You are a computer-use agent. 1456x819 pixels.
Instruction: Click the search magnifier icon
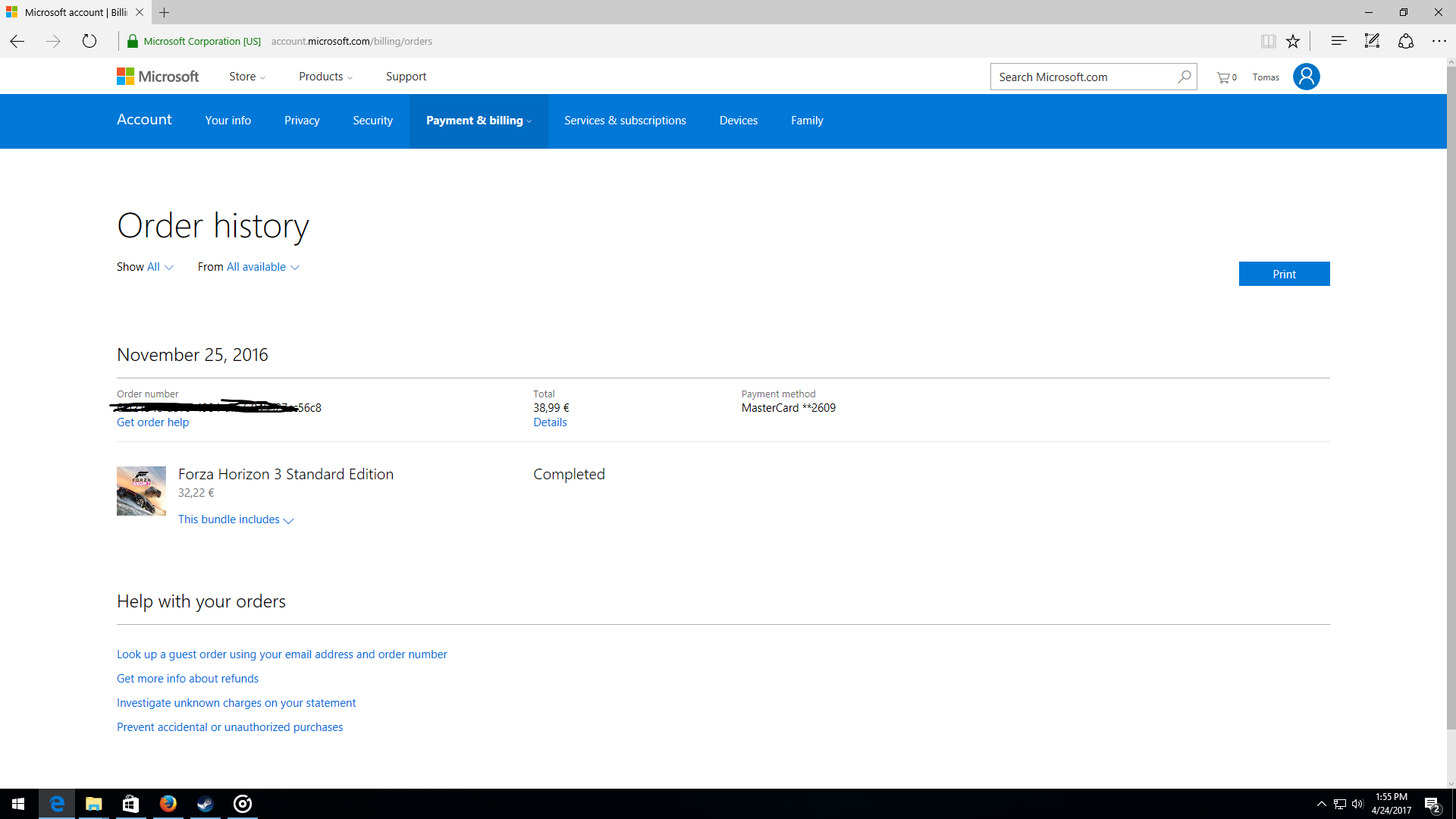click(1184, 77)
